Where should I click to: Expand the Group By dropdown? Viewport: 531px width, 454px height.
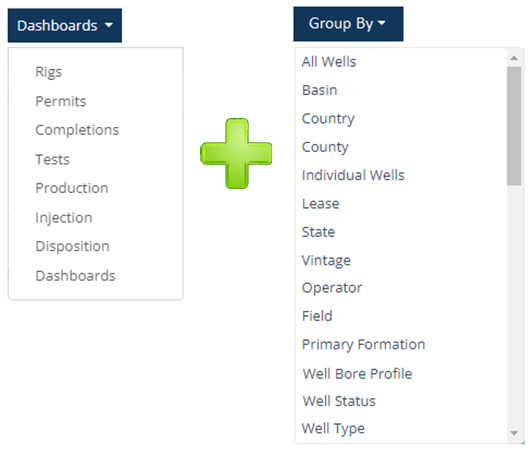[348, 24]
